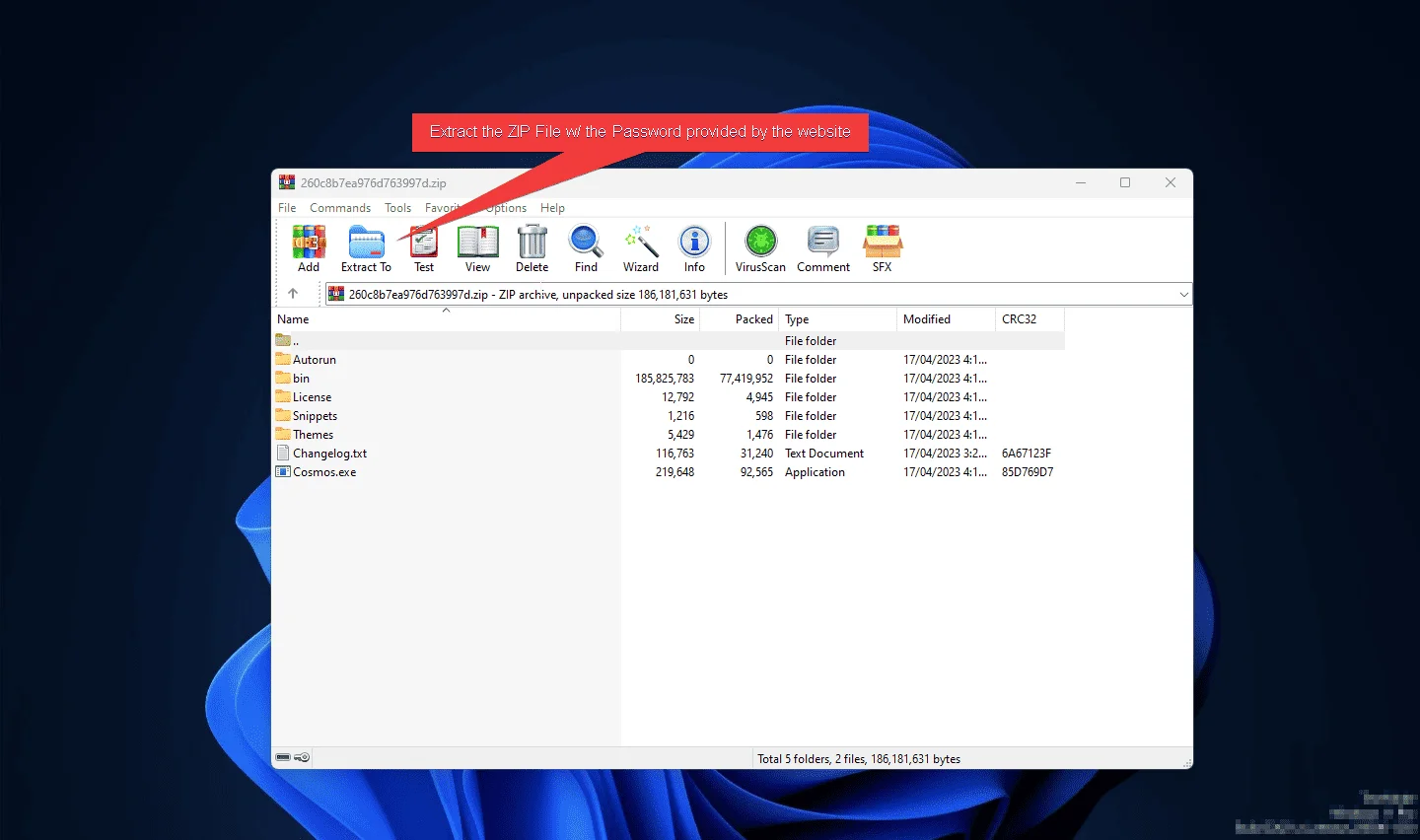This screenshot has height=840, width=1420.
Task: Select the Themes folder icon
Action: click(x=283, y=434)
